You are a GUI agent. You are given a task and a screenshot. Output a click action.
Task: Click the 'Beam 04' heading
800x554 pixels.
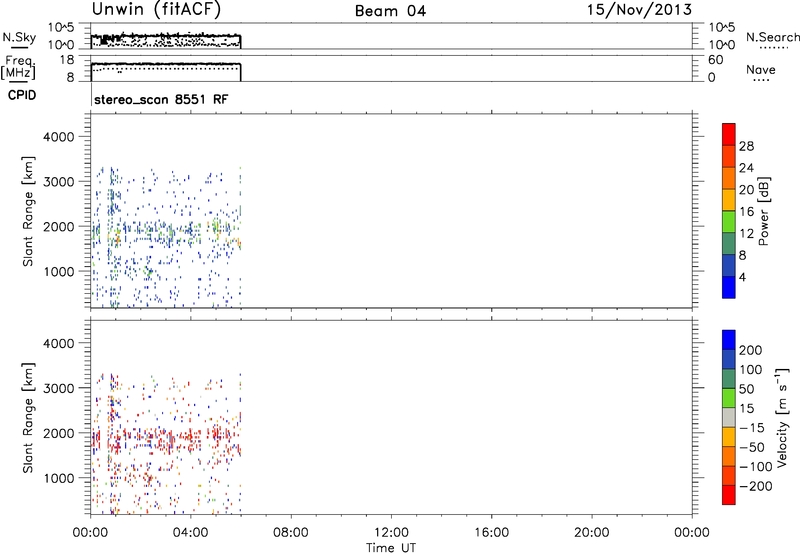(390, 11)
